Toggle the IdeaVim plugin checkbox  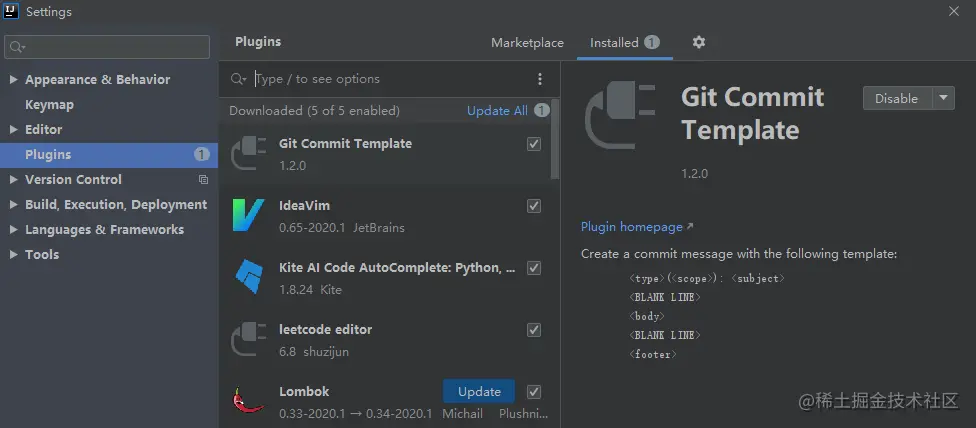point(534,206)
